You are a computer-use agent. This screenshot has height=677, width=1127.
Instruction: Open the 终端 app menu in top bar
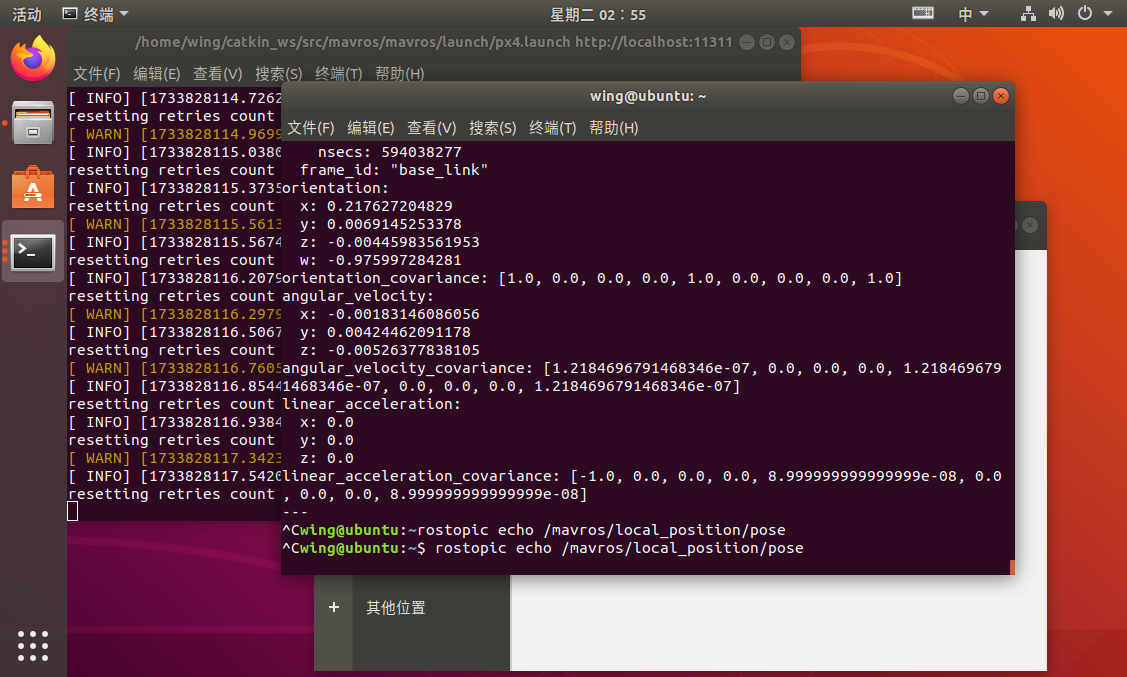point(96,14)
